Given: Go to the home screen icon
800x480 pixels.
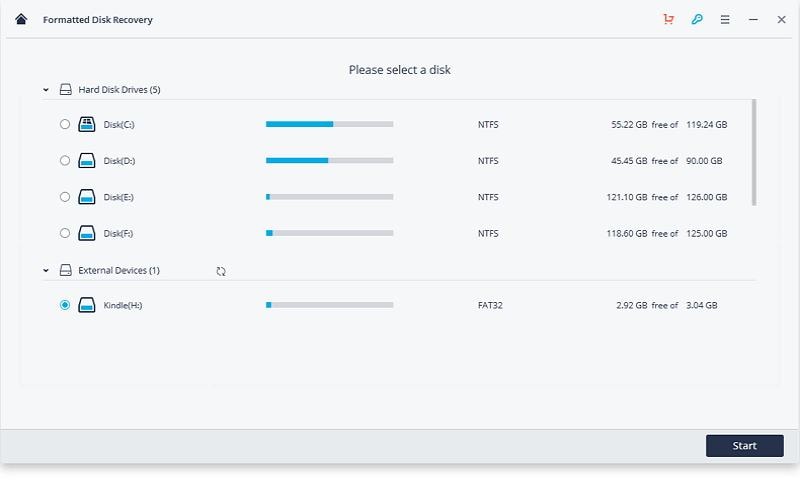Looking at the screenshot, I should point(21,19).
